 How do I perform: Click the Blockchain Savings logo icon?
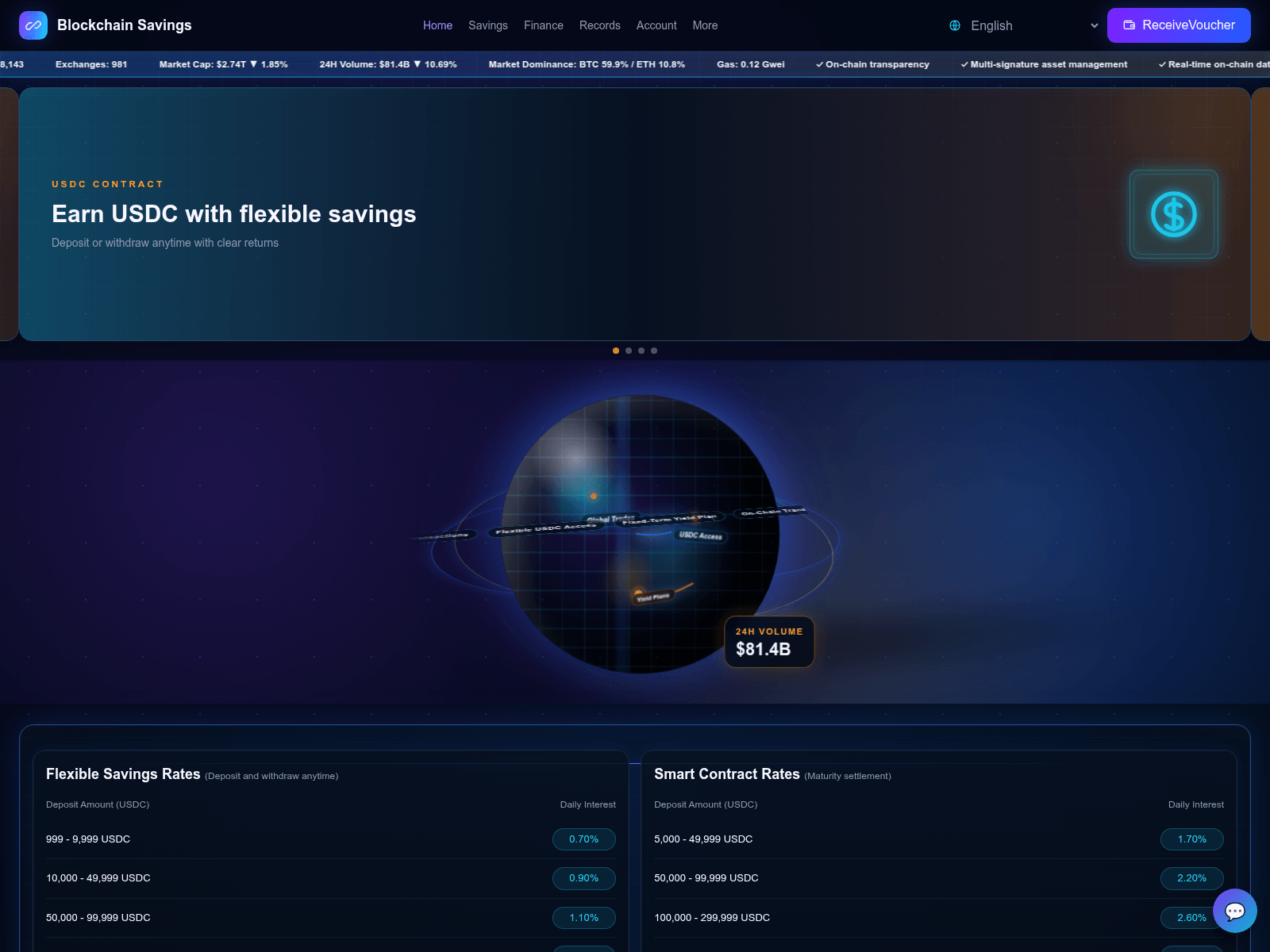33,25
